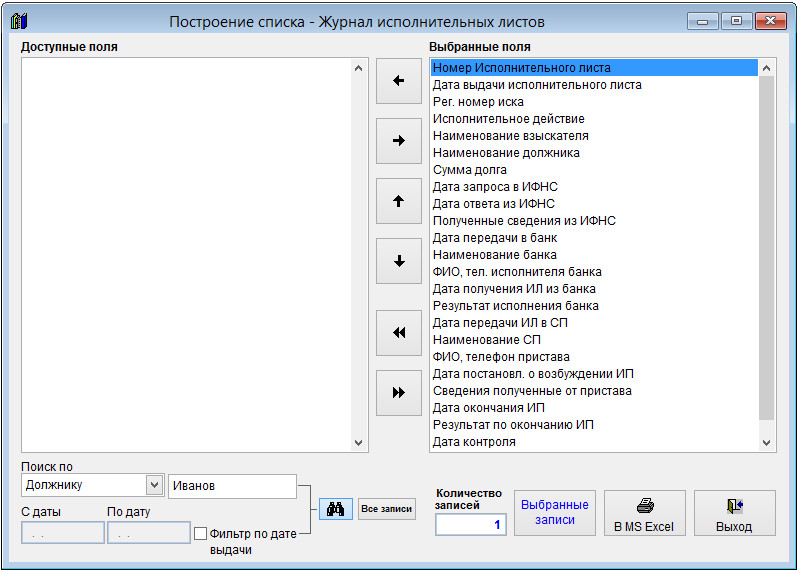
Task: Select ФИО, тел. исполнителя банка field
Action: [x=594, y=272]
